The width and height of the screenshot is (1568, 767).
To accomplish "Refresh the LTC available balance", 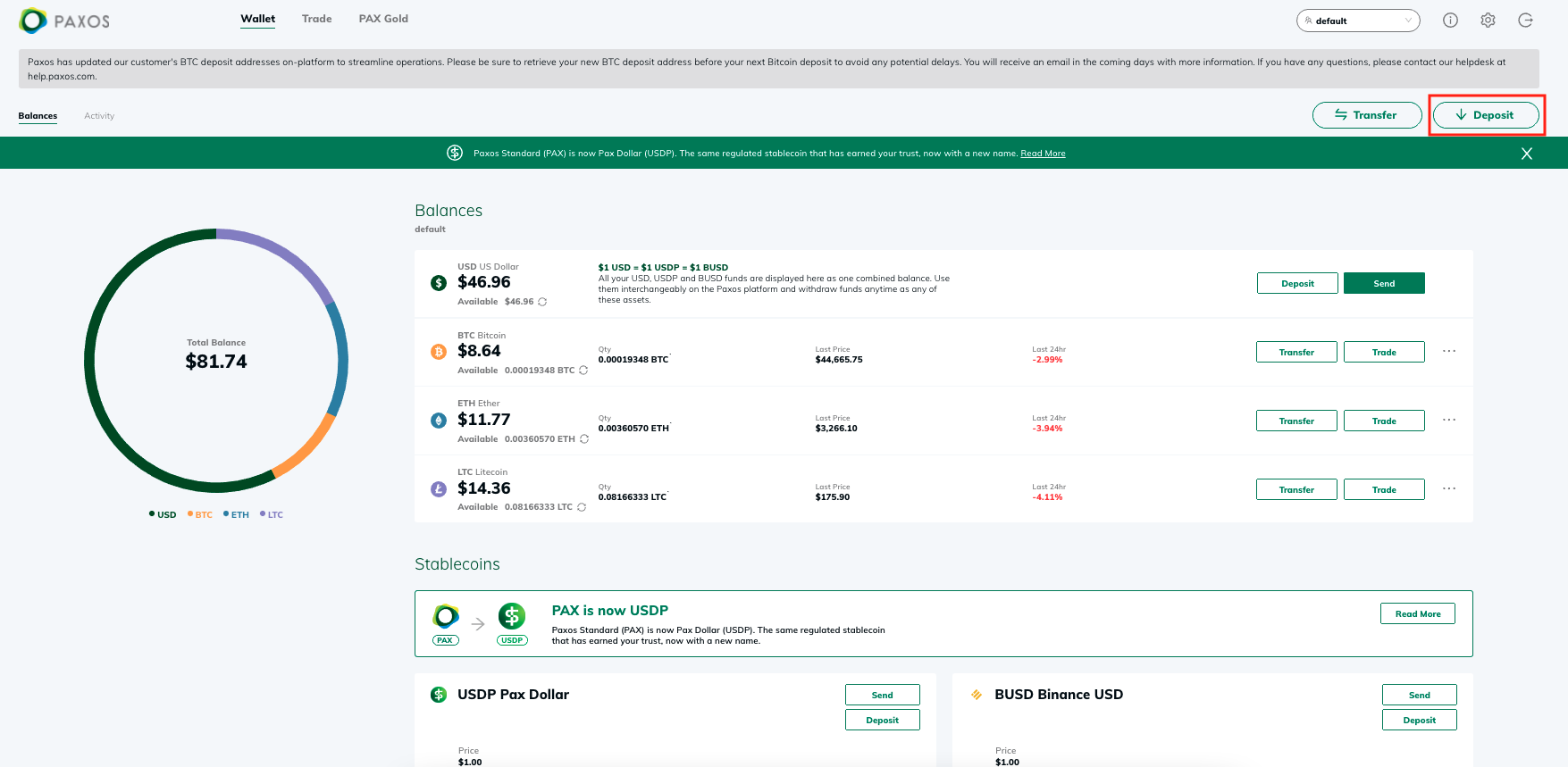I will click(x=582, y=507).
